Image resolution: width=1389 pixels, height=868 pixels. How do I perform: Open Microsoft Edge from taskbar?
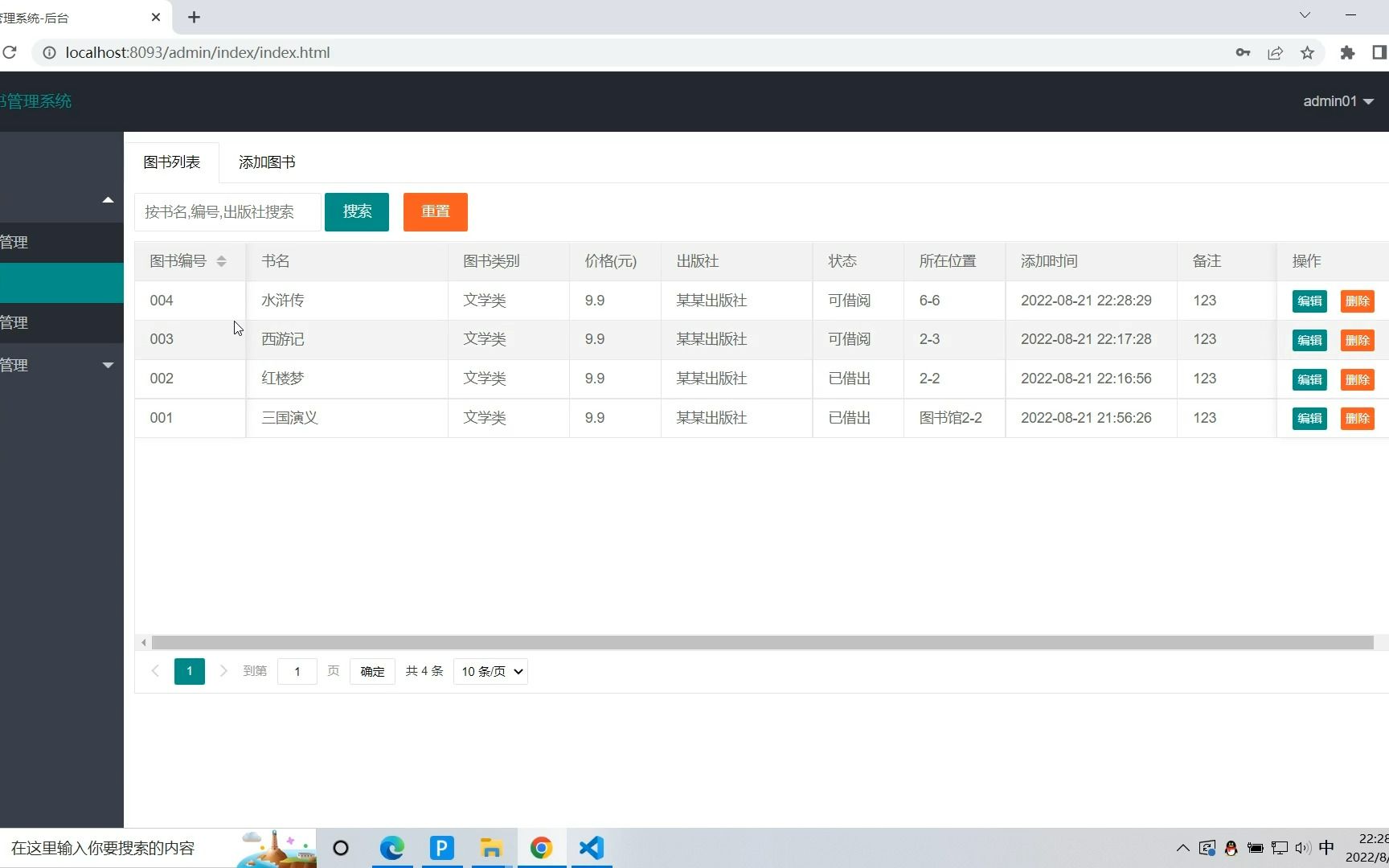pyautogui.click(x=392, y=848)
